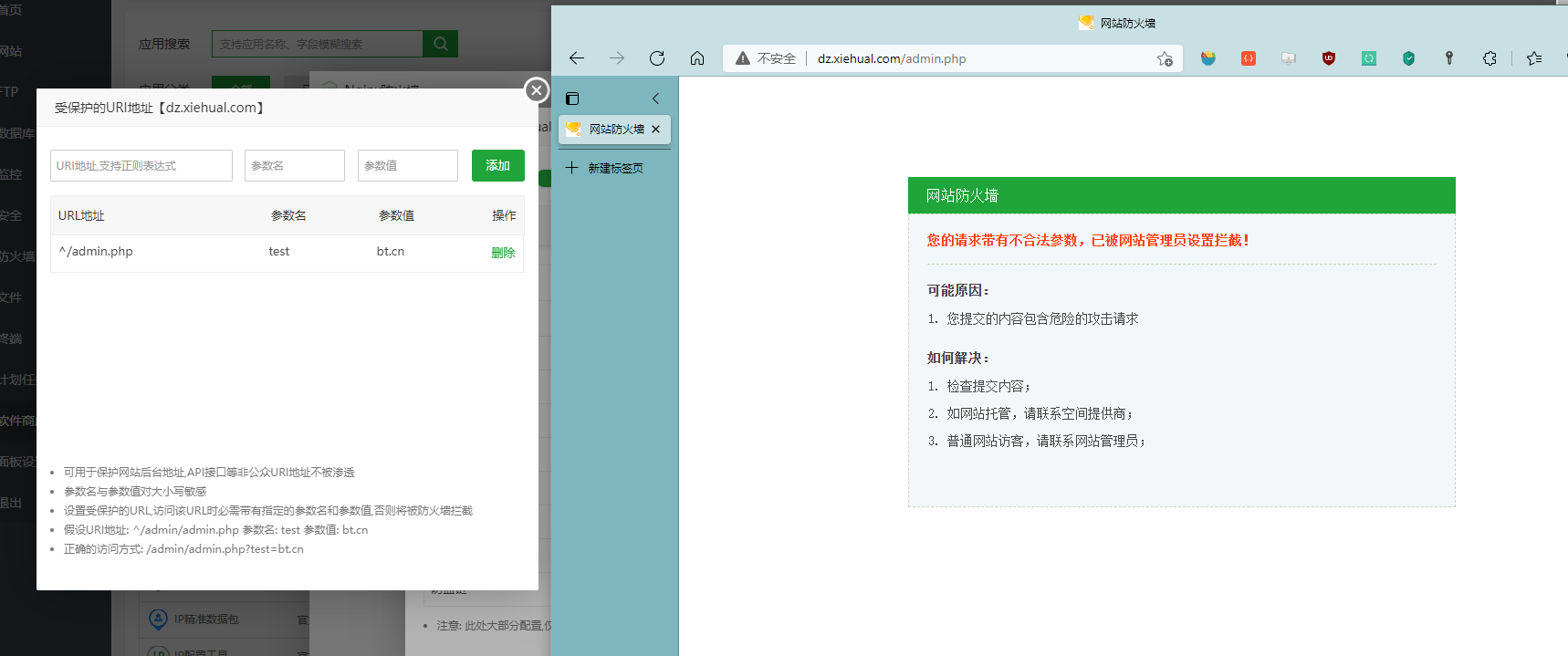The width and height of the screenshot is (1568, 656).
Task: Reload the browser page
Action: coord(657,58)
